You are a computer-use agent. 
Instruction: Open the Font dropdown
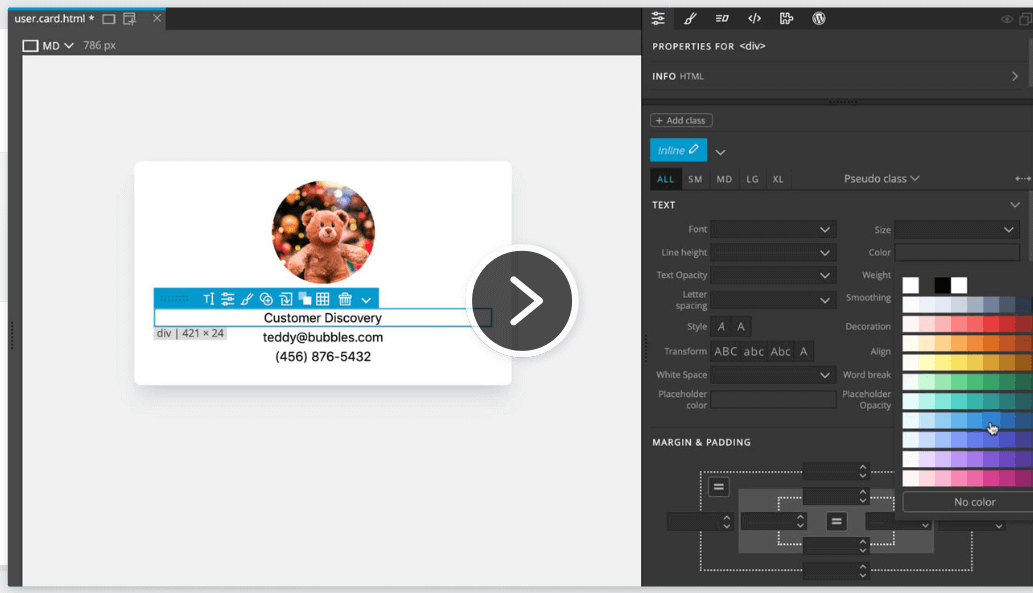tap(773, 229)
